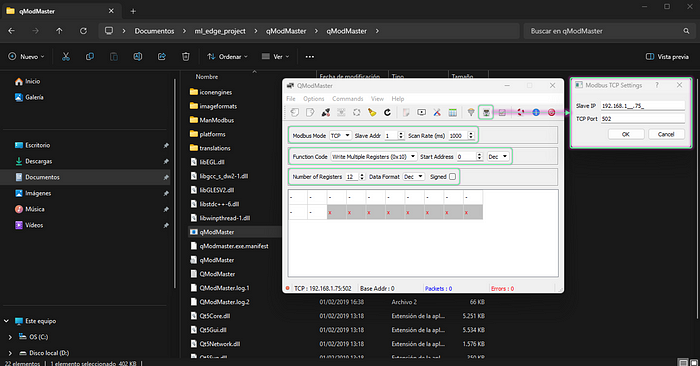Click the blue About info icon
700x366 pixels.
click(536, 112)
